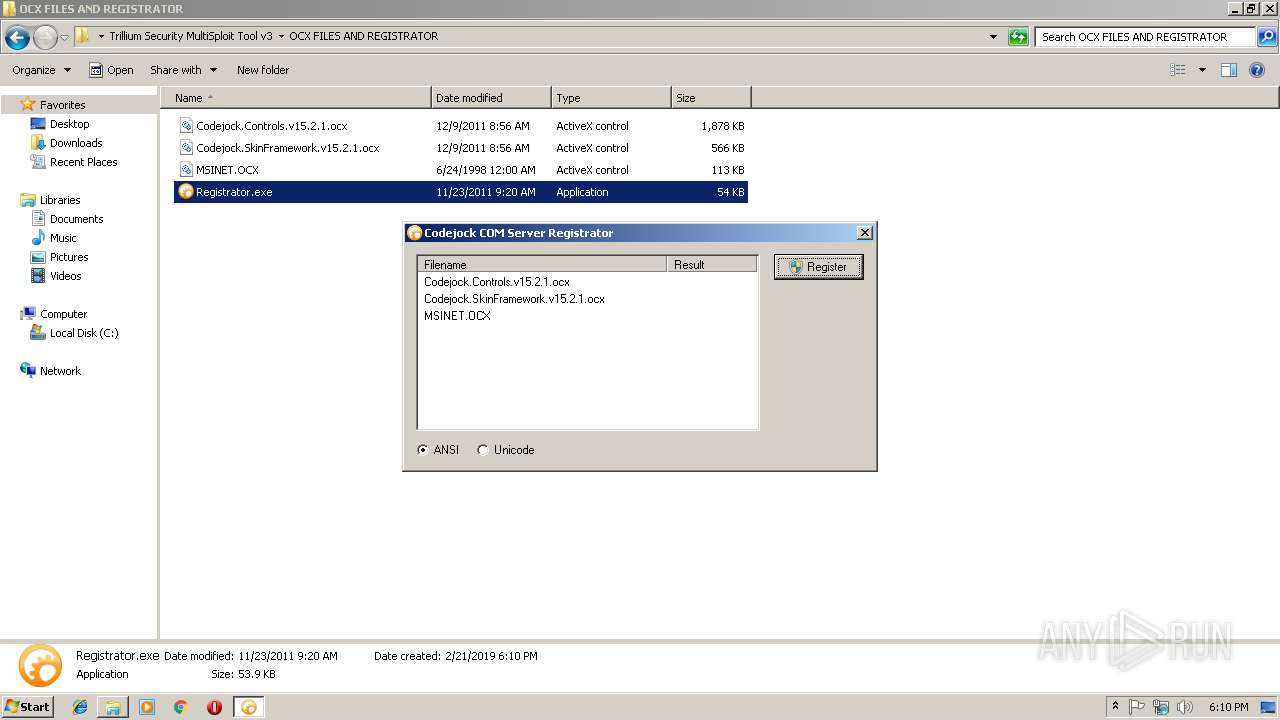Click the red Opera taskbar icon
This screenshot has height=720, width=1280.
click(214, 707)
